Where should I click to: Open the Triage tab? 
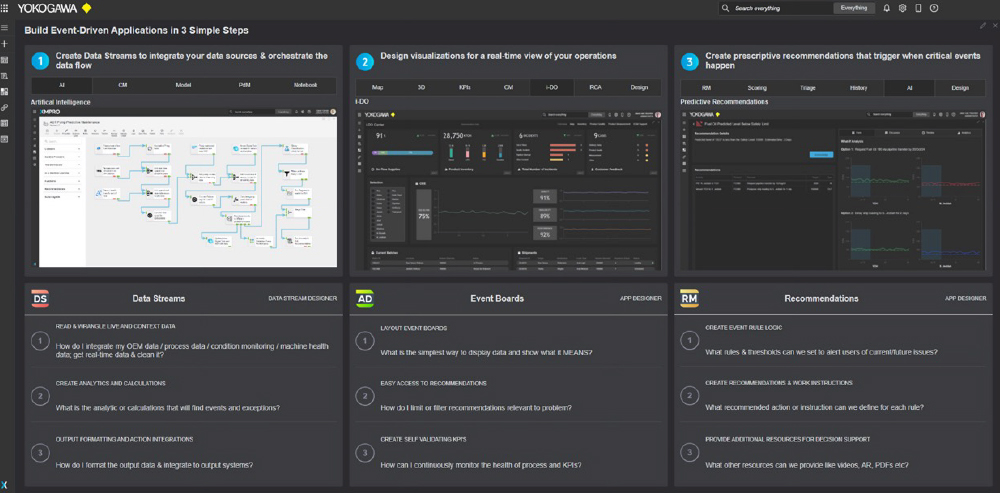coord(807,87)
